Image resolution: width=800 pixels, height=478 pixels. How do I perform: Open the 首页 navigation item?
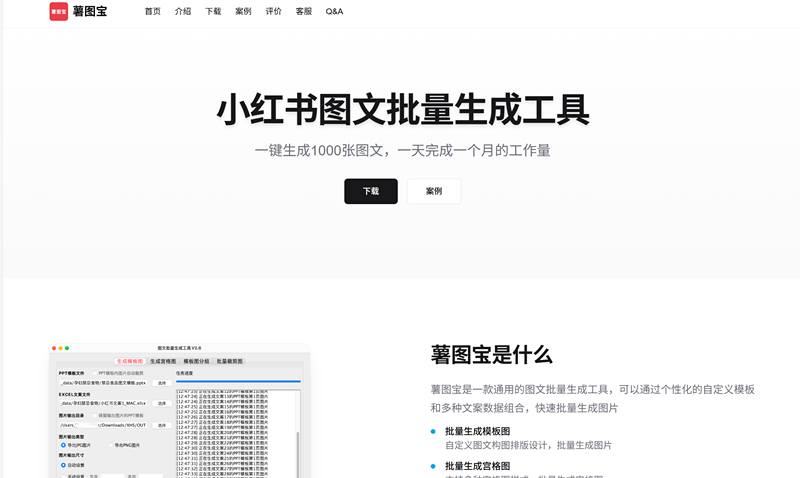pos(153,11)
